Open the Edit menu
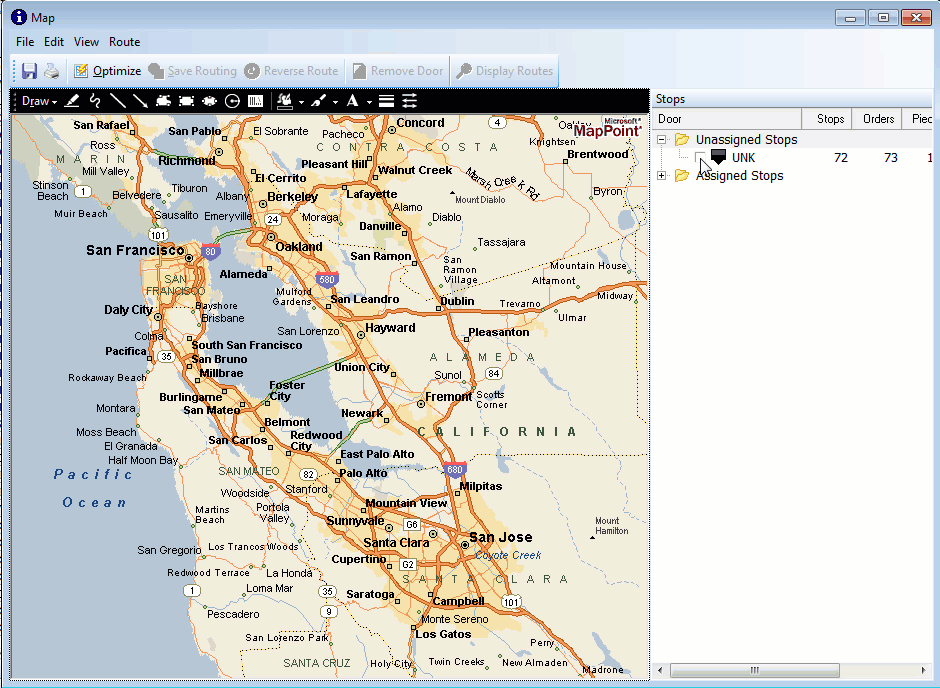 (x=54, y=42)
